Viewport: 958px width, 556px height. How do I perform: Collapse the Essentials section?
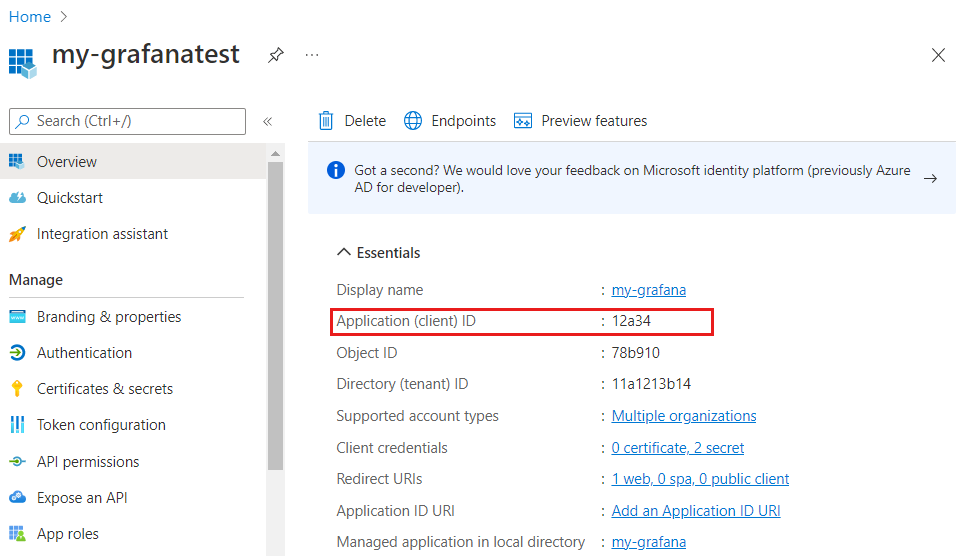[344, 253]
